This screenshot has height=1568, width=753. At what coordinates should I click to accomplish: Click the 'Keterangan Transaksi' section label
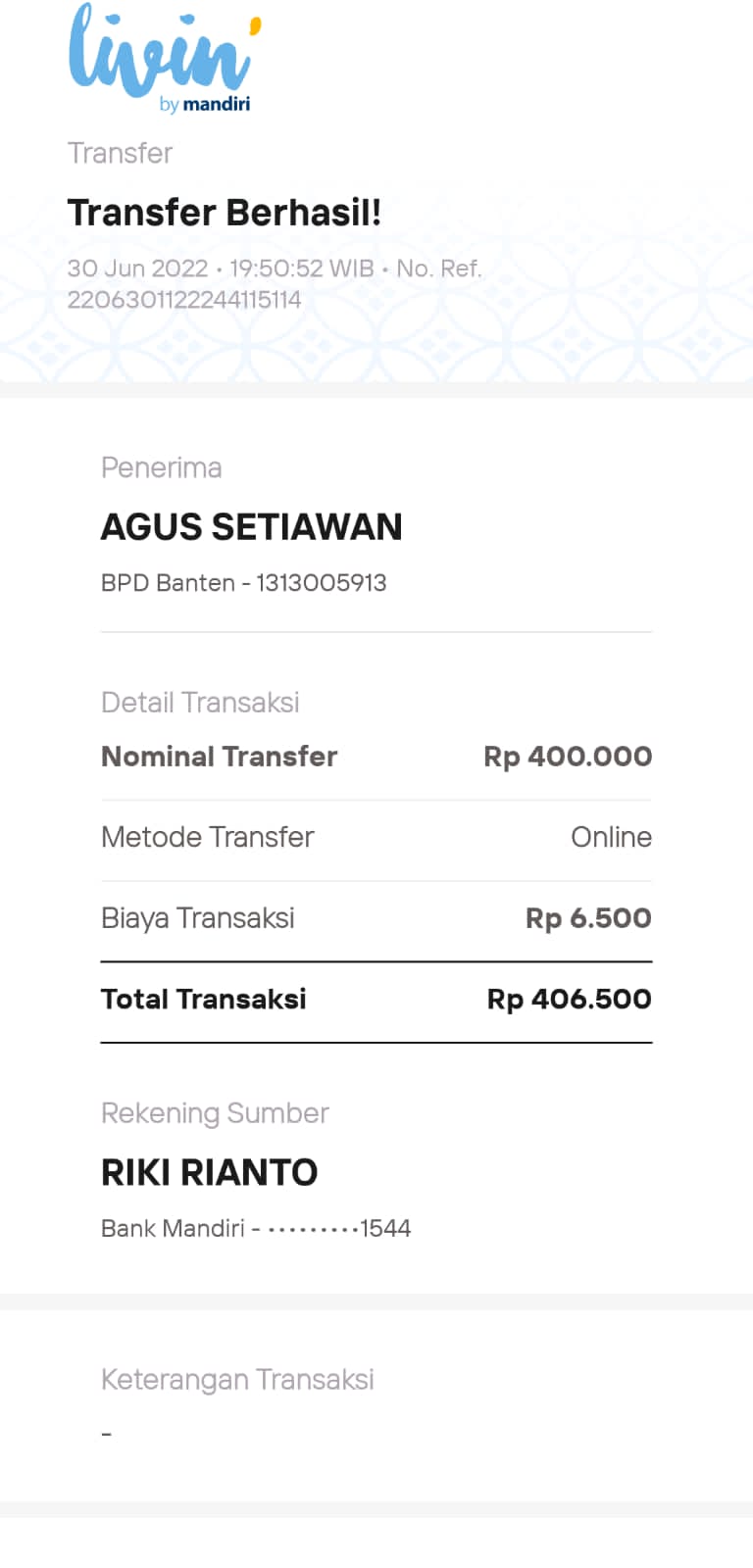coord(237,1380)
